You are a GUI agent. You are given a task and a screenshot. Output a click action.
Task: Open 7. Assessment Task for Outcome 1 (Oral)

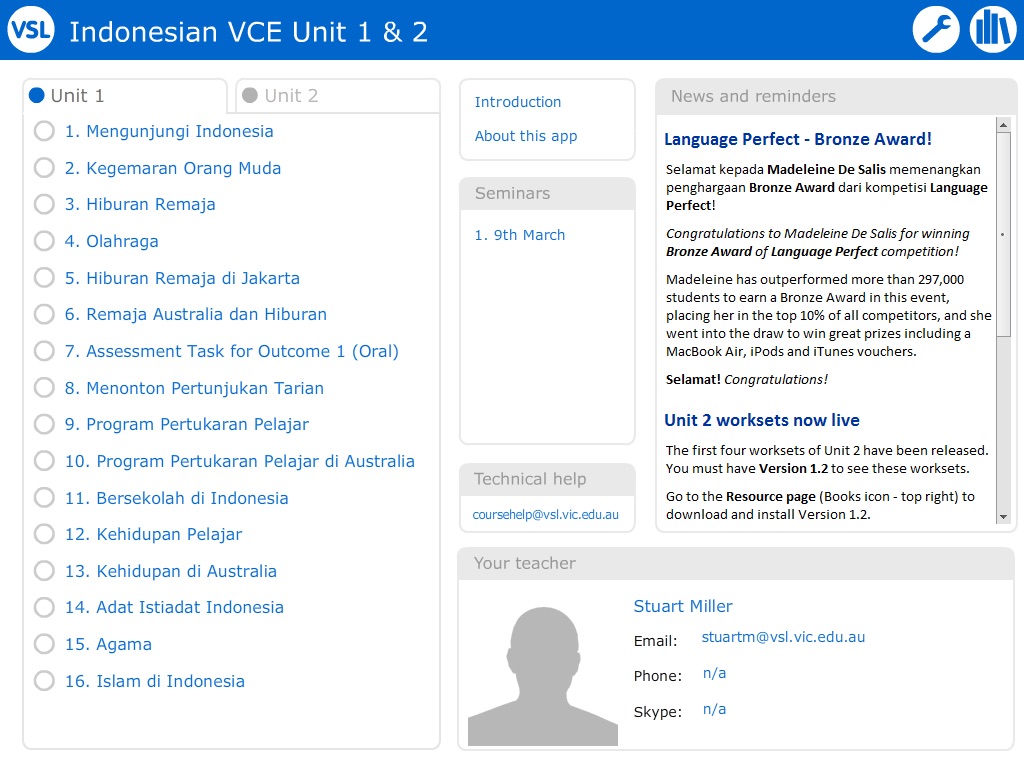[232, 351]
